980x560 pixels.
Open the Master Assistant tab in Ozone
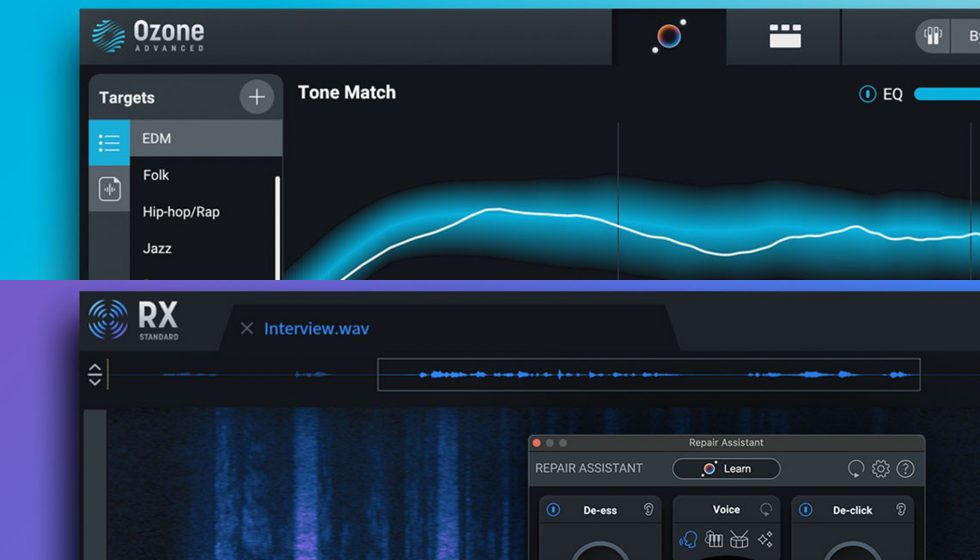[x=669, y=36]
